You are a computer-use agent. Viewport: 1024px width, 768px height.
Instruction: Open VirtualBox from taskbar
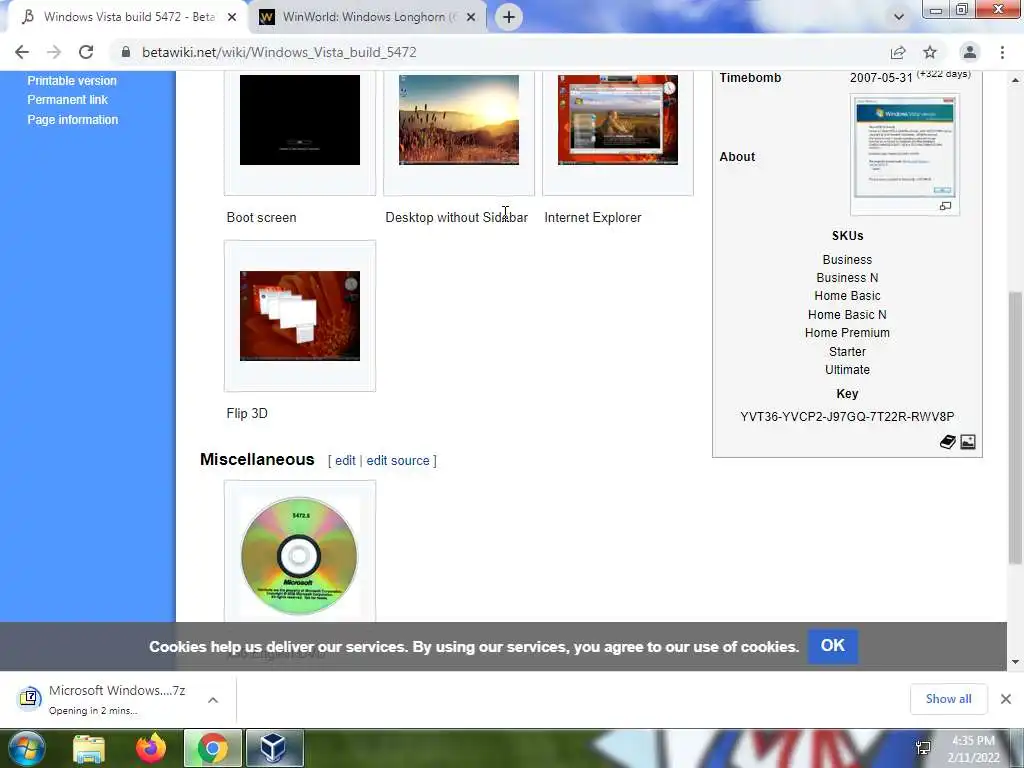point(274,748)
